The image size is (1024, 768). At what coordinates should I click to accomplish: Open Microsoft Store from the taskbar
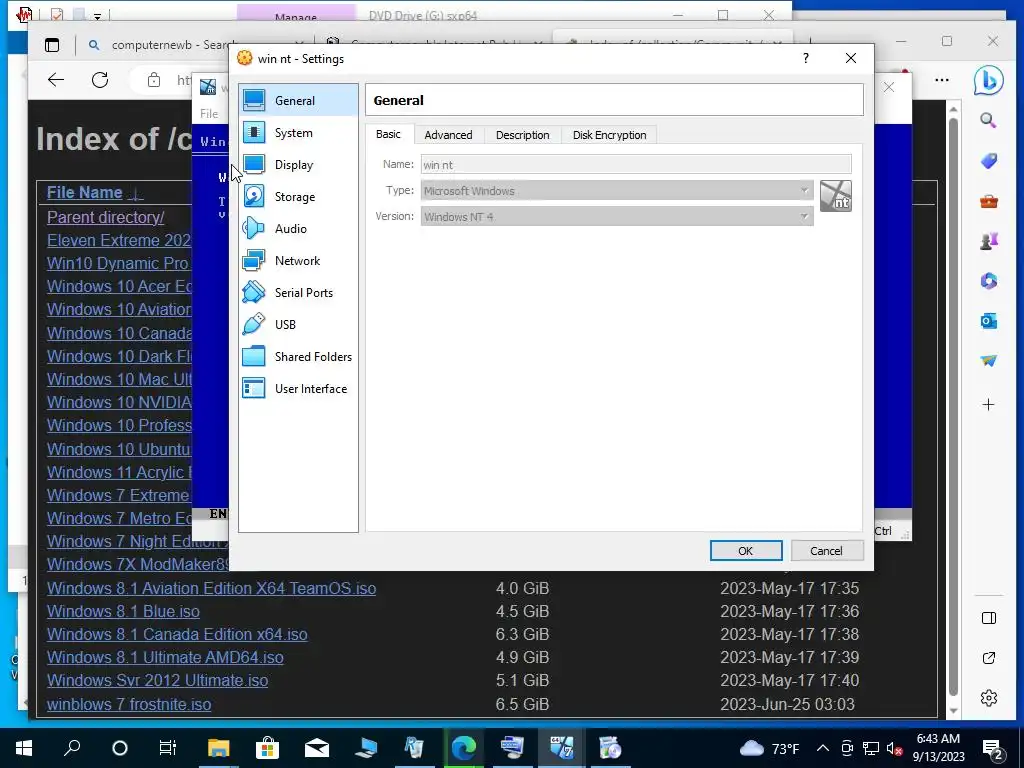coord(267,748)
